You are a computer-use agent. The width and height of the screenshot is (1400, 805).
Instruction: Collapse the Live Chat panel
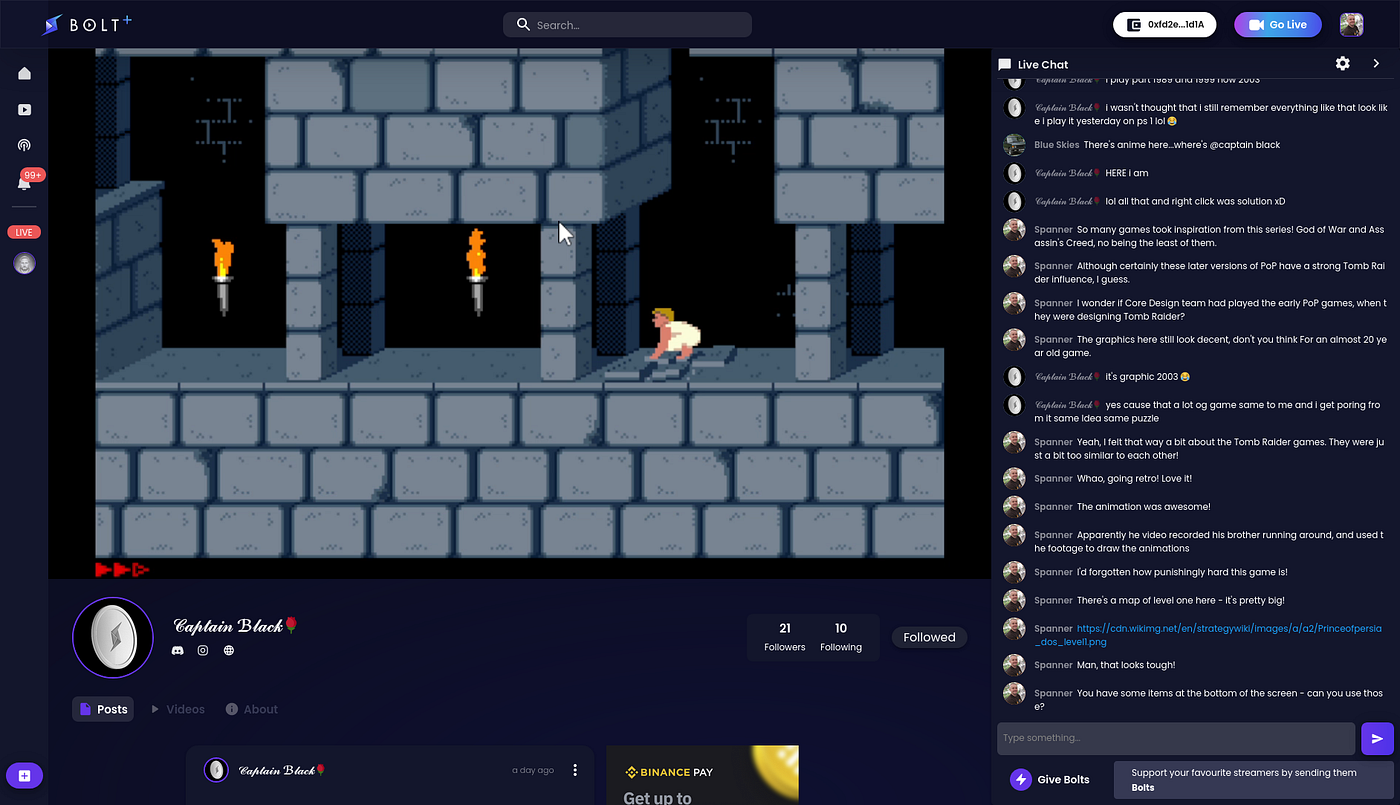[x=1376, y=64]
